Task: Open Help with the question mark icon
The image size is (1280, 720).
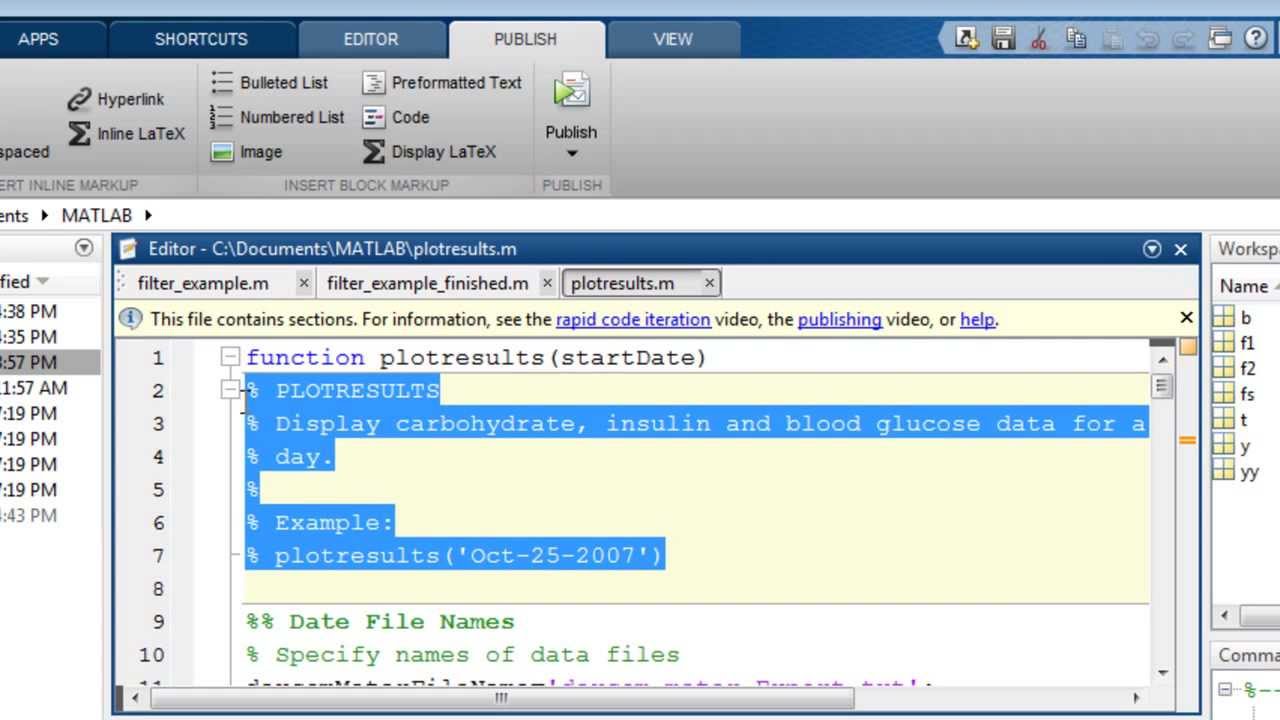Action: point(1256,38)
